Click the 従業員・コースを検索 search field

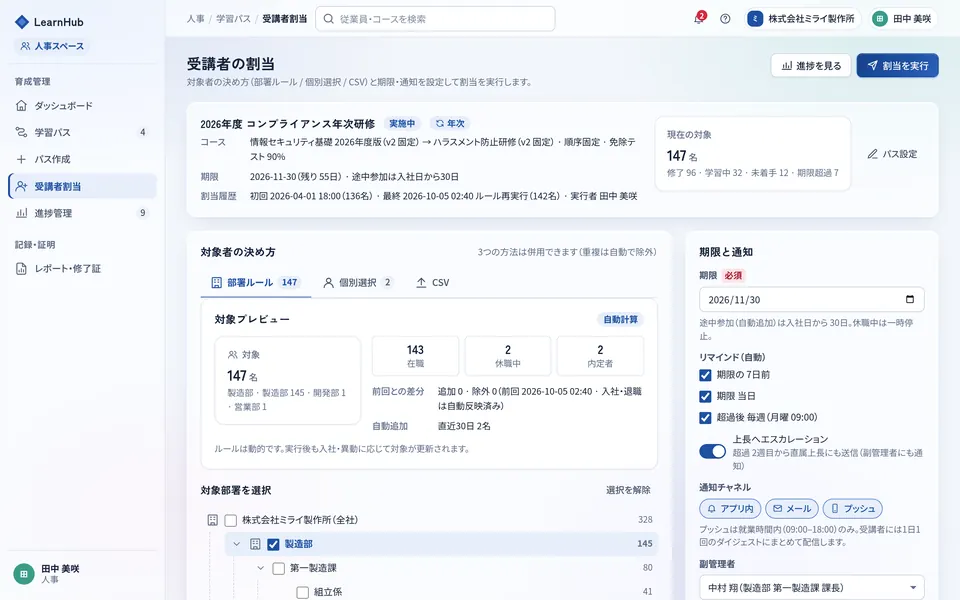[435, 19]
